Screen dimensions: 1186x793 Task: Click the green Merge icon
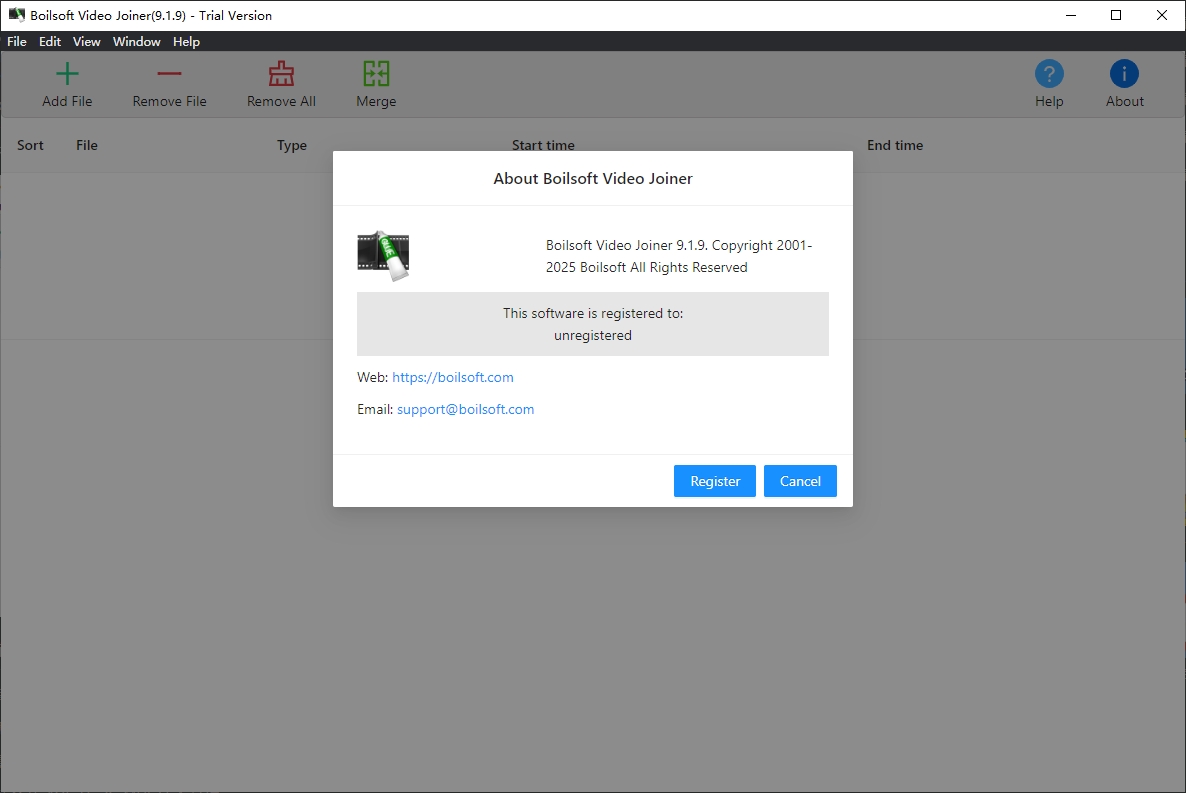[x=376, y=74]
